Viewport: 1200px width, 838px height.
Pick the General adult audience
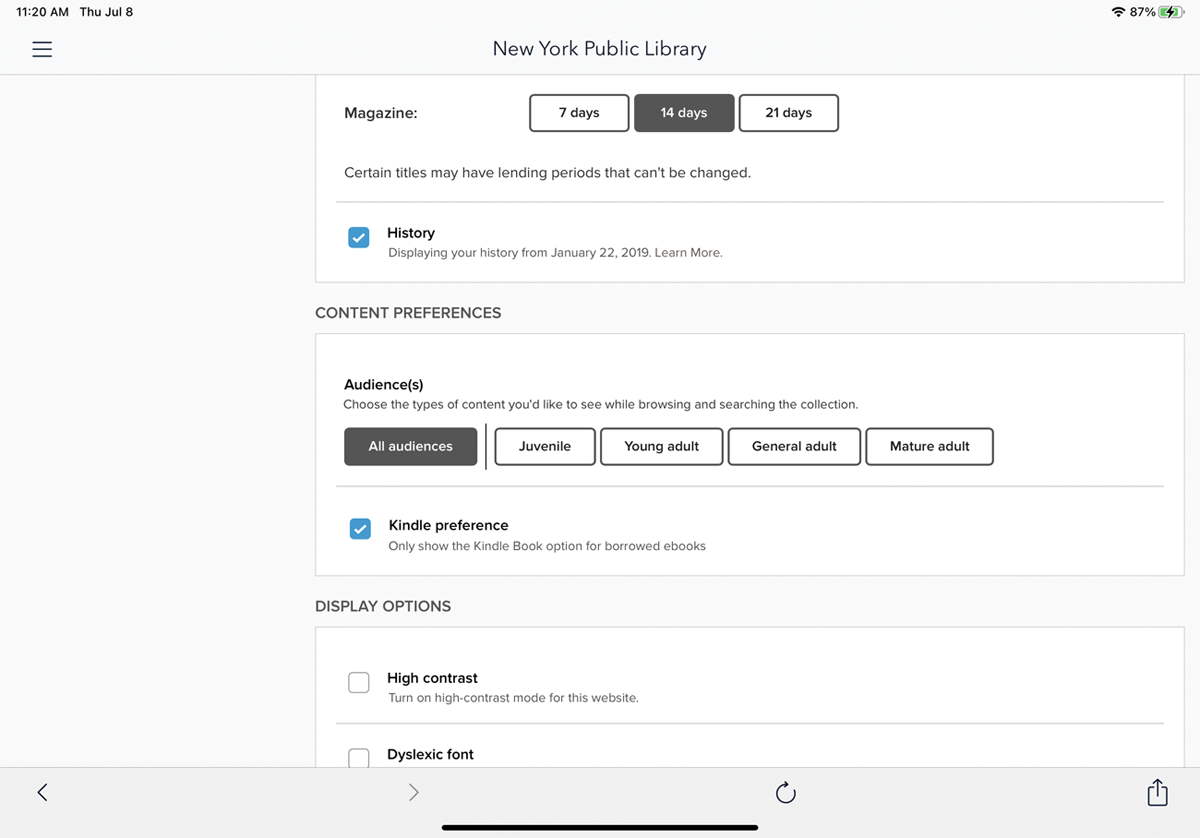coord(794,447)
